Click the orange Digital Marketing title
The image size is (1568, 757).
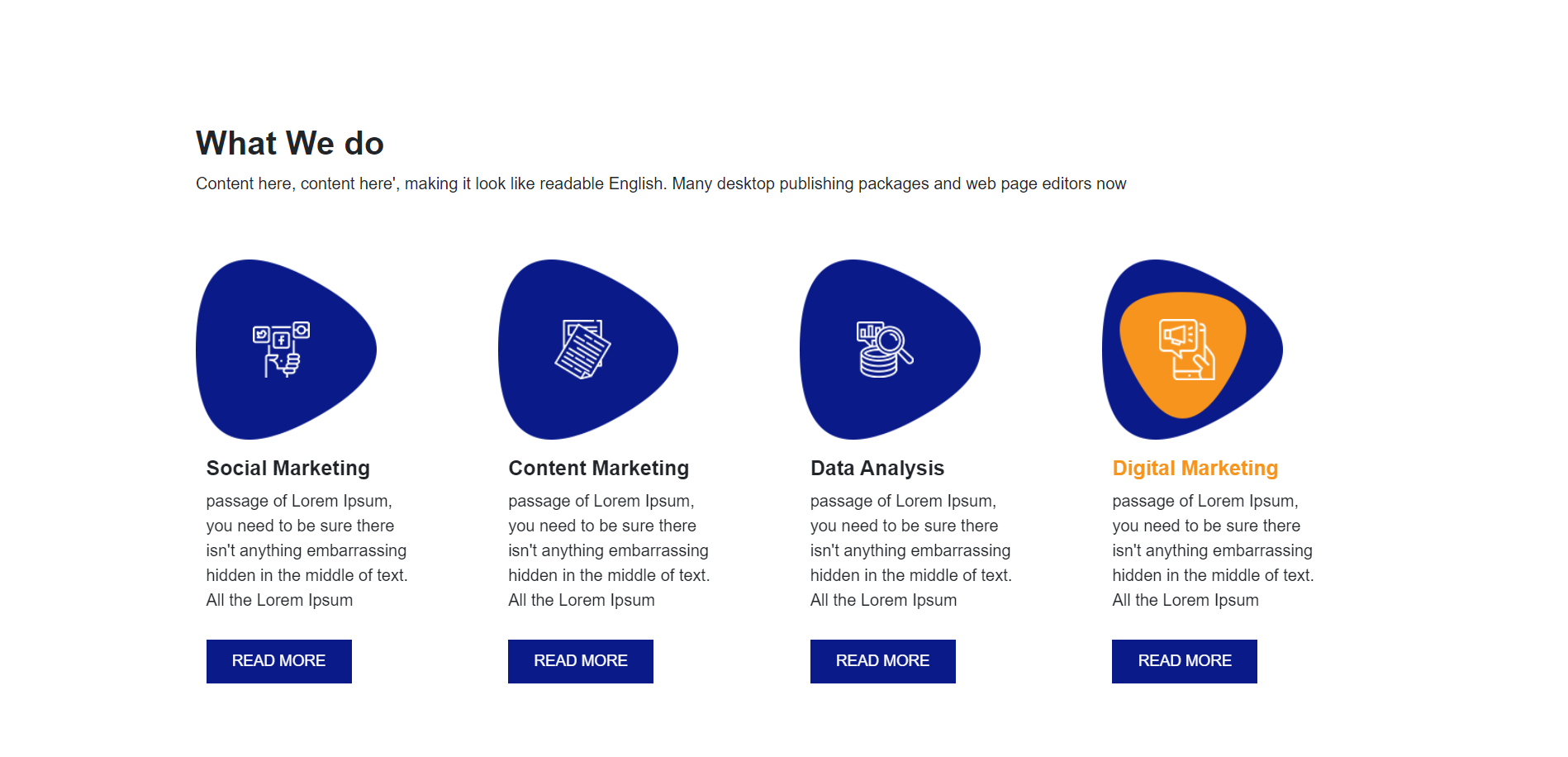point(1195,469)
